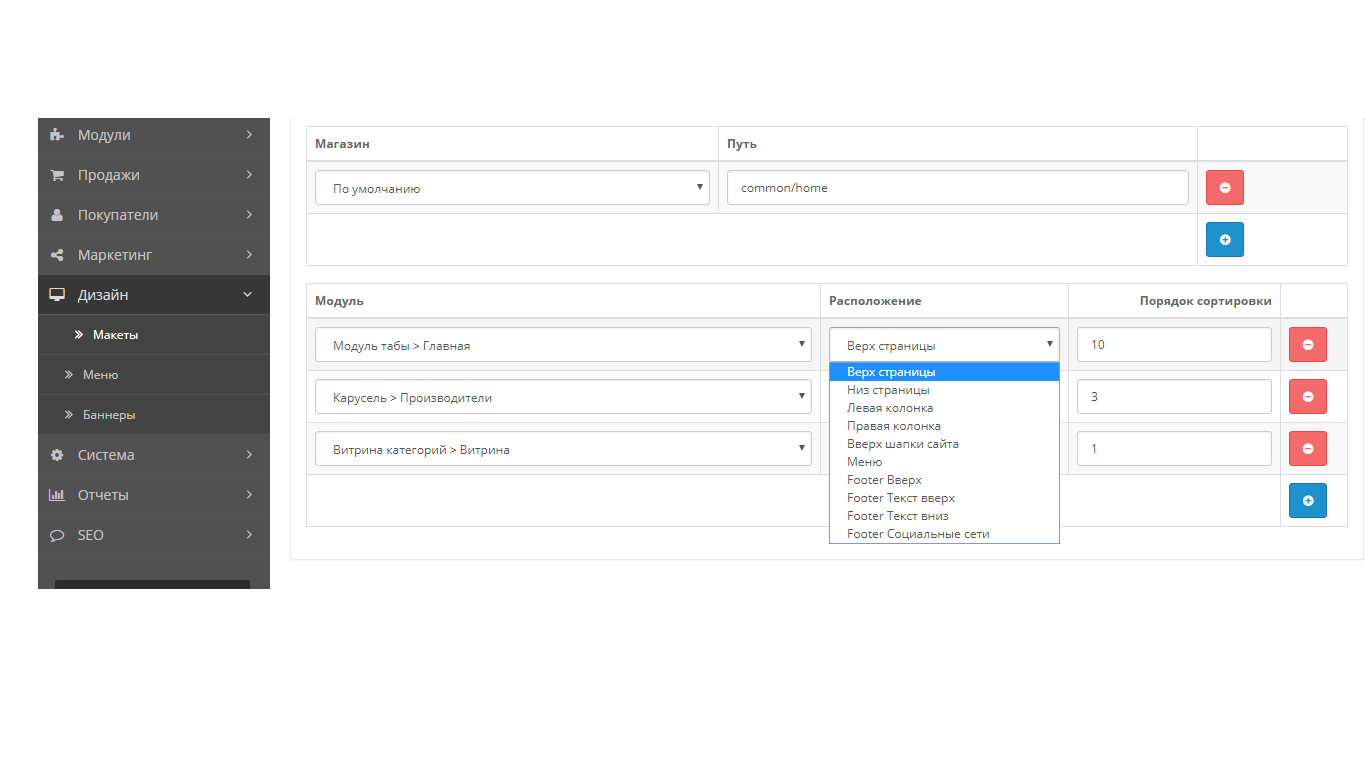Screen dimensions: 1366x768
Task: Open the Модули sidebar section
Action: pos(154,135)
